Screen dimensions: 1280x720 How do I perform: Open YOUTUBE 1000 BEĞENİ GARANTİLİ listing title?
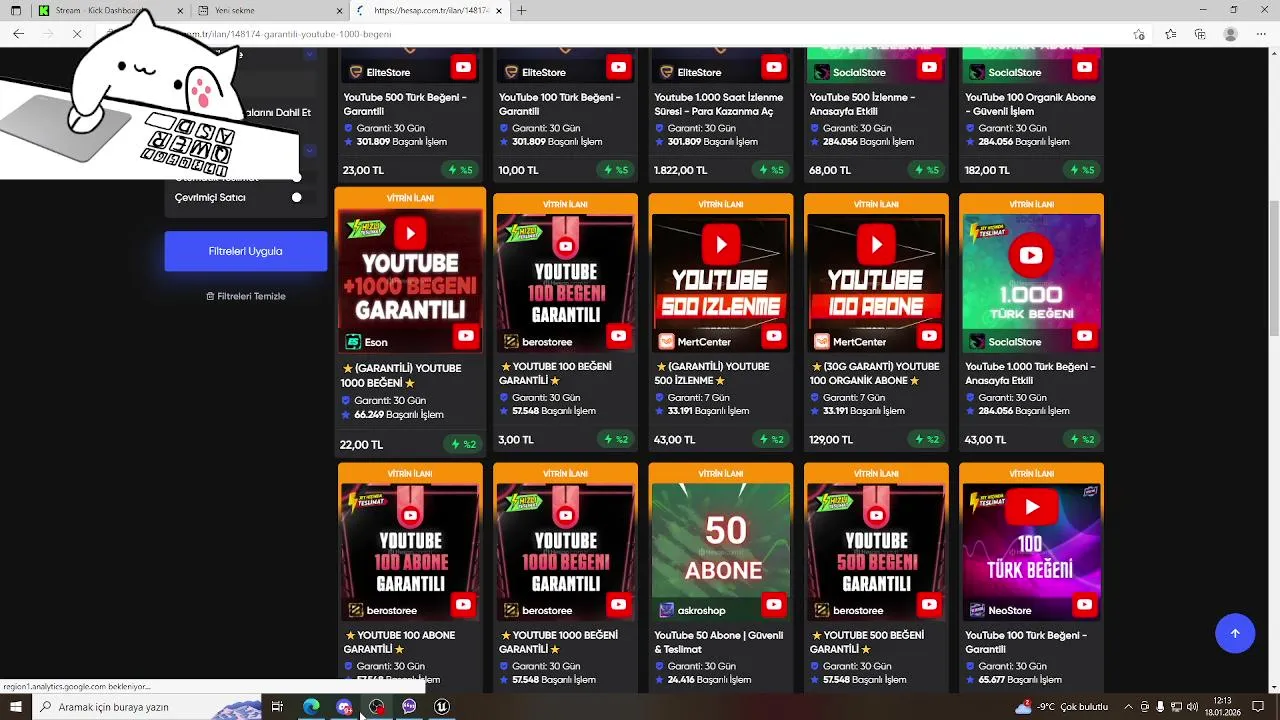tap(558, 642)
